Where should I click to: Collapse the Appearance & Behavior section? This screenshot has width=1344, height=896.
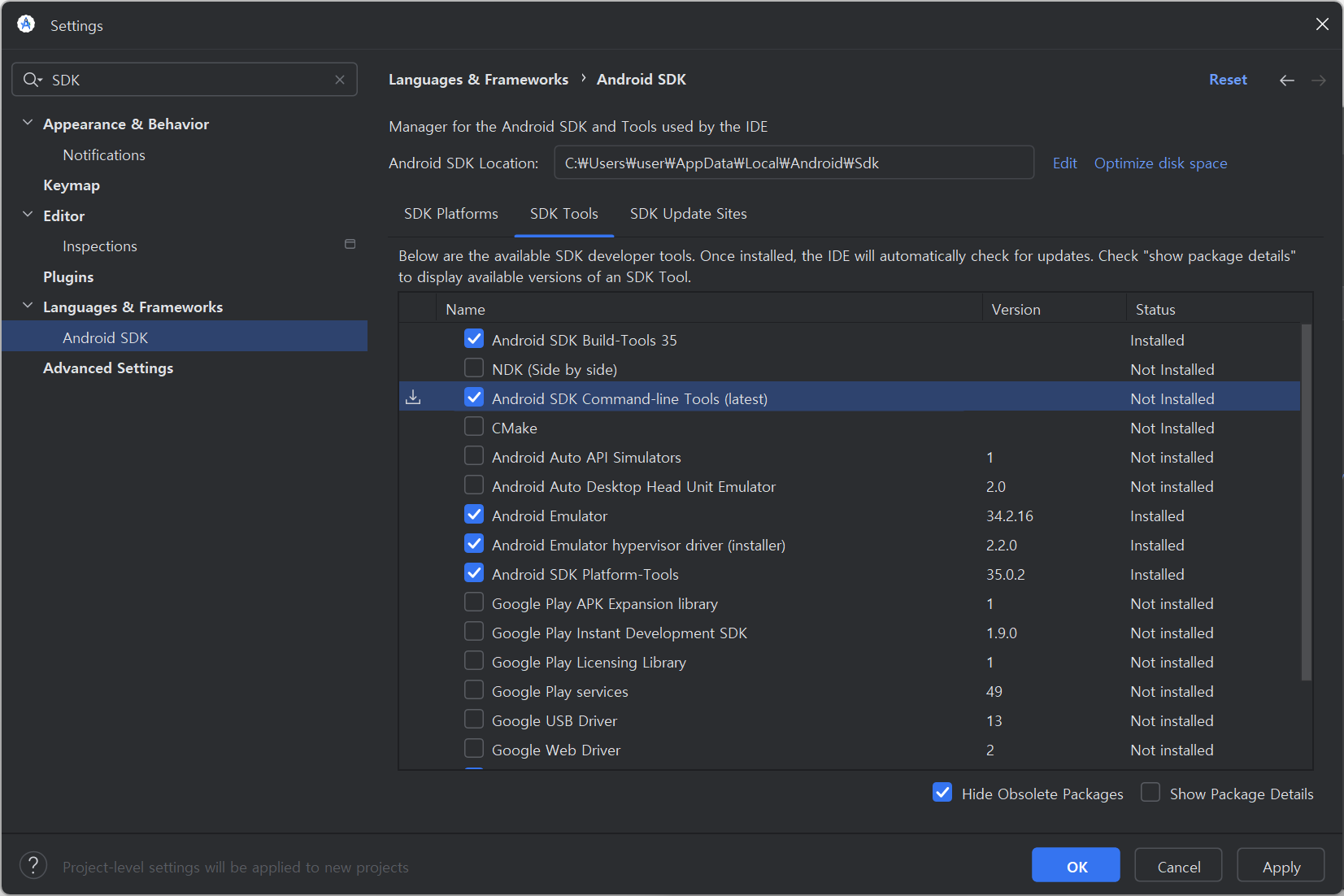(28, 123)
